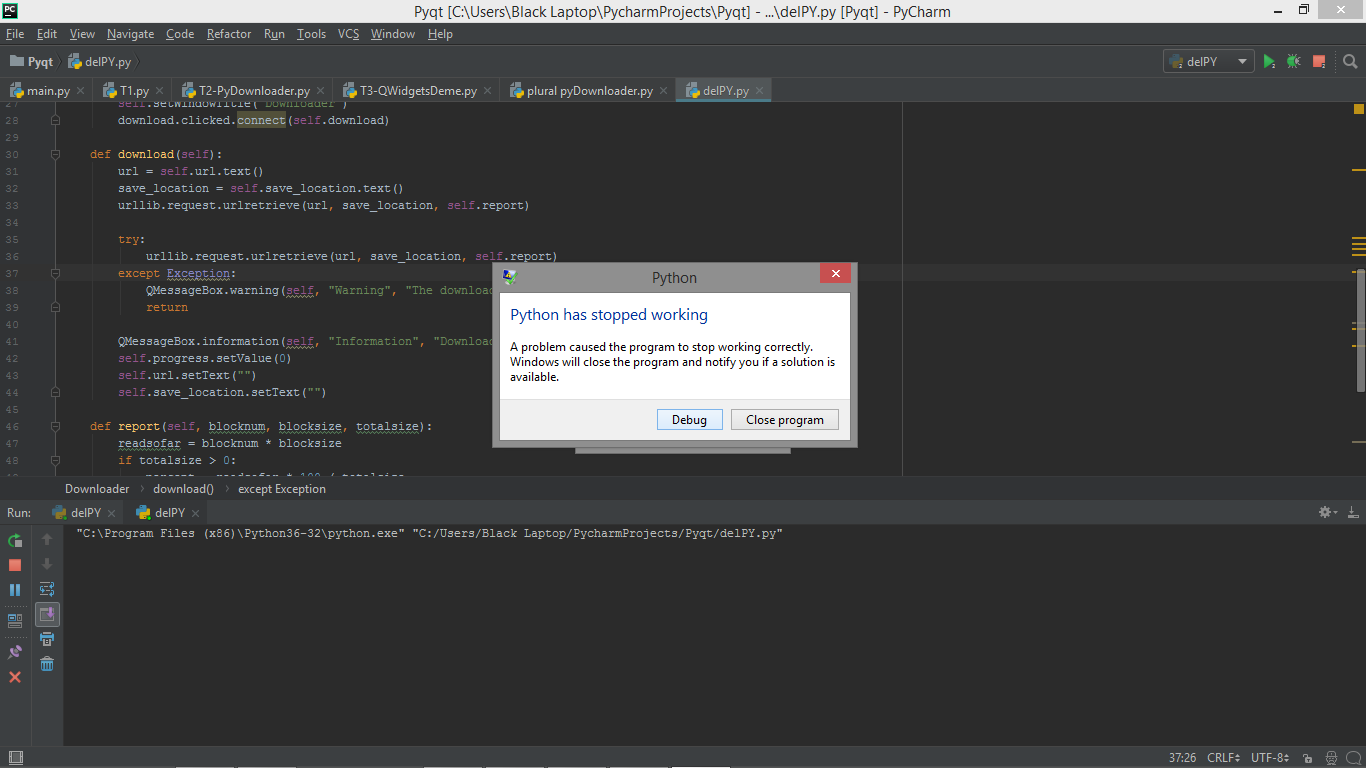Stop the process in the Run panel

(x=15, y=565)
